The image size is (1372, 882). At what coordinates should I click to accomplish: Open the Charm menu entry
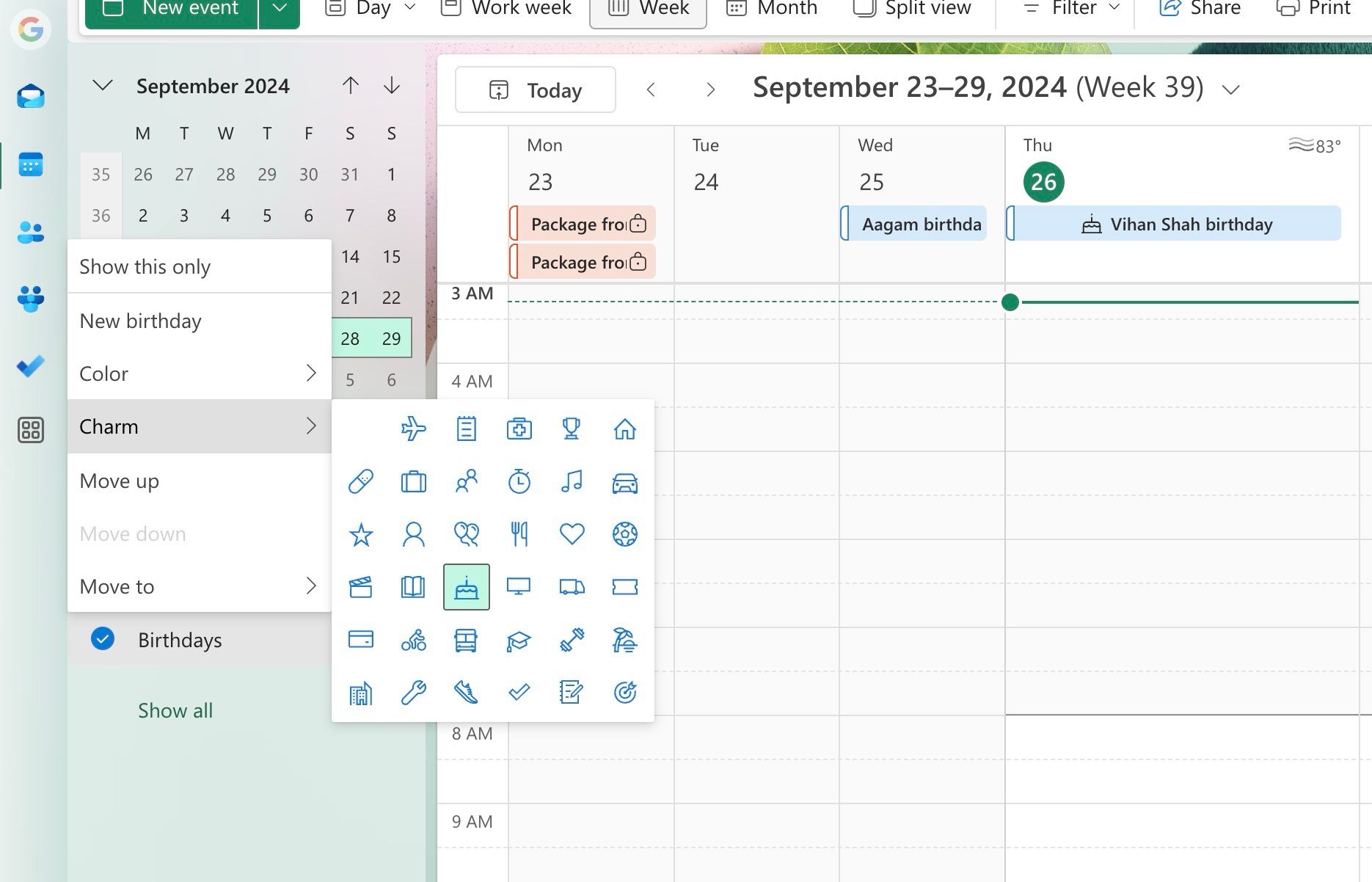coord(200,426)
